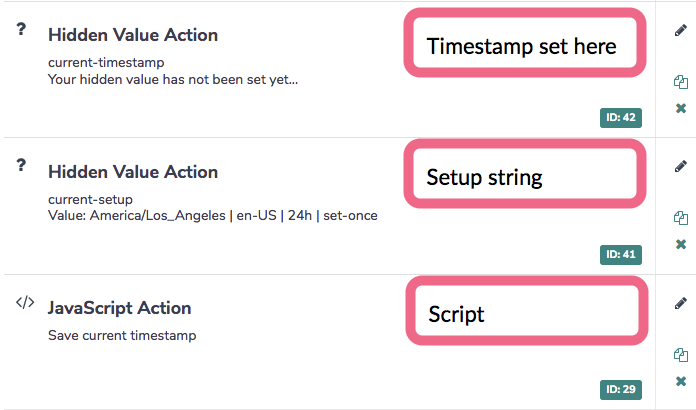Viewport: 696px width, 410px height.
Task: Open the JavaScript Action title
Action: 119,308
